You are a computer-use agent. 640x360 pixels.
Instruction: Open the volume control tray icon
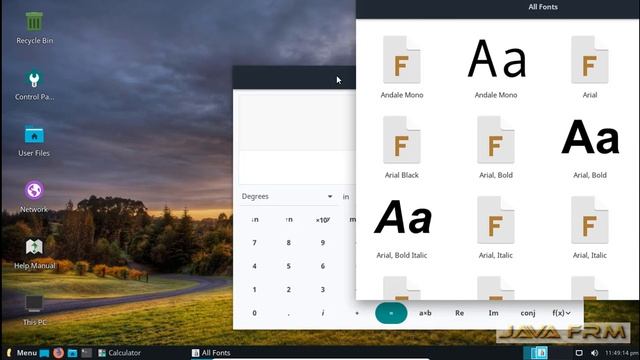click(x=595, y=353)
